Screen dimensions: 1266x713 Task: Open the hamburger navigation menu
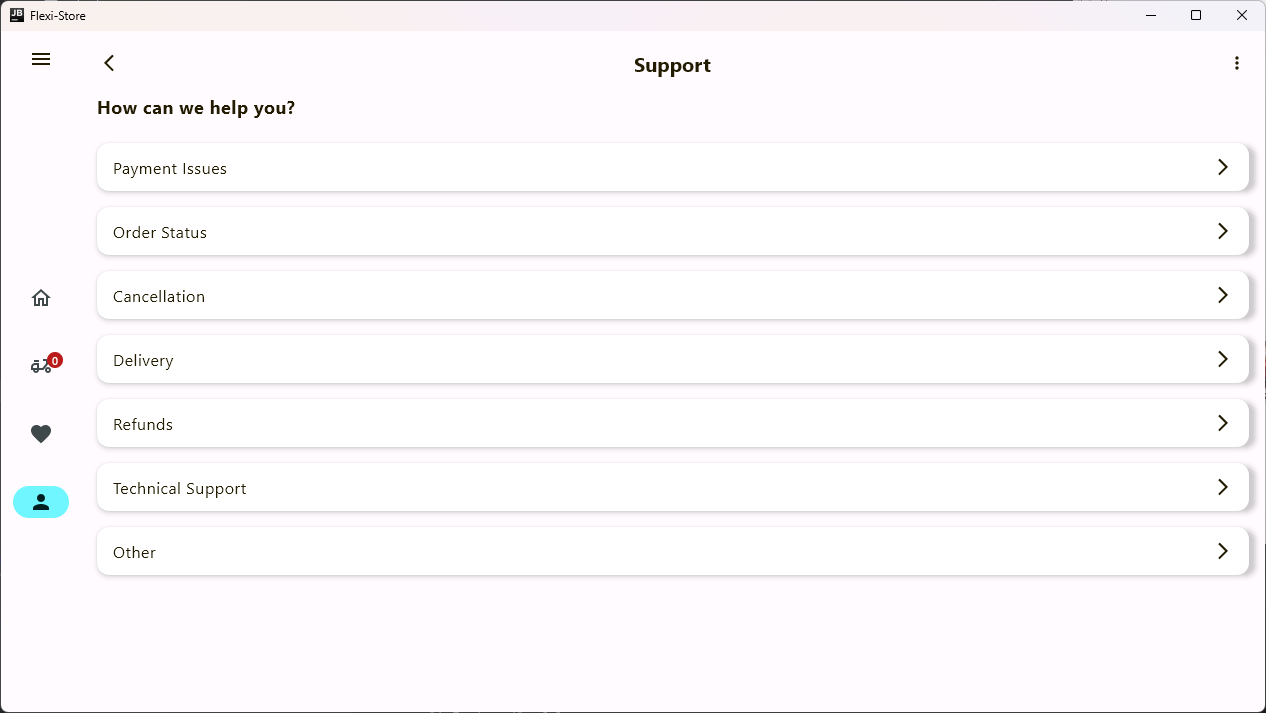[x=41, y=59]
